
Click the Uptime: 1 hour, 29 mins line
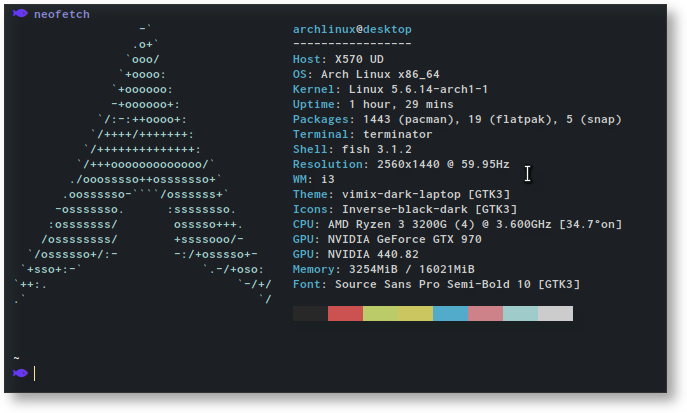pos(373,104)
